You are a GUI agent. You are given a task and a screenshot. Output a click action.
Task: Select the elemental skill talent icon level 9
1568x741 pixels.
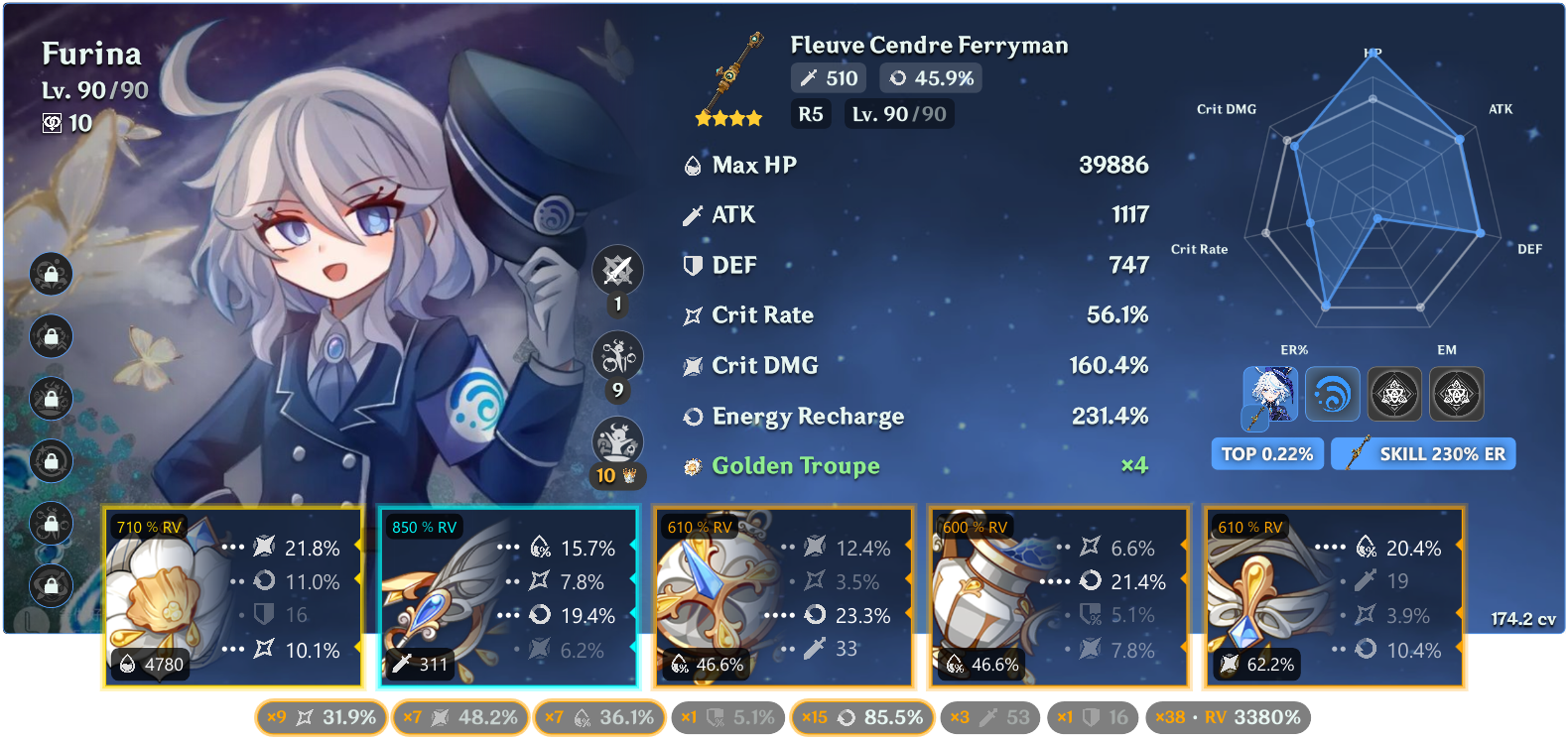click(x=618, y=356)
